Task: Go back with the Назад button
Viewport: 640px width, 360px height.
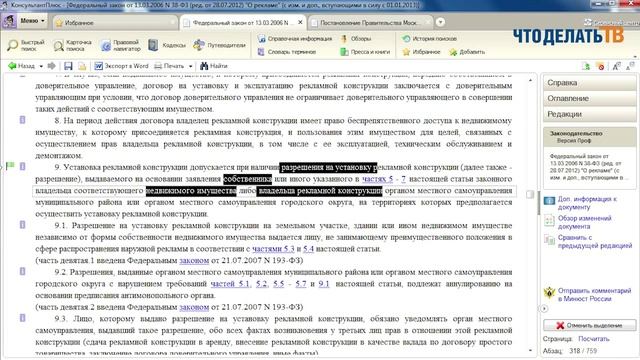Action: [x=22, y=66]
